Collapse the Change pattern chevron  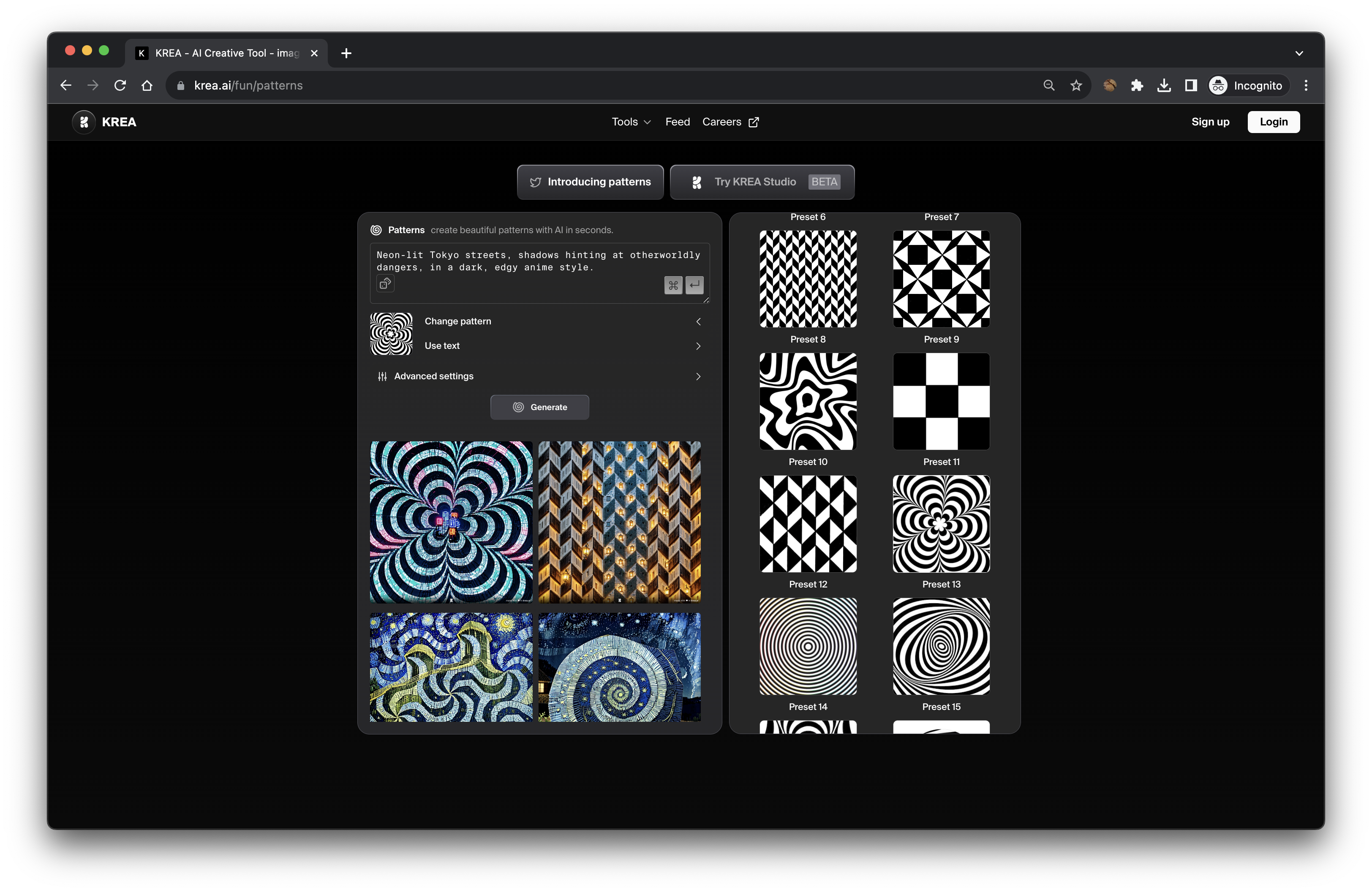point(698,321)
